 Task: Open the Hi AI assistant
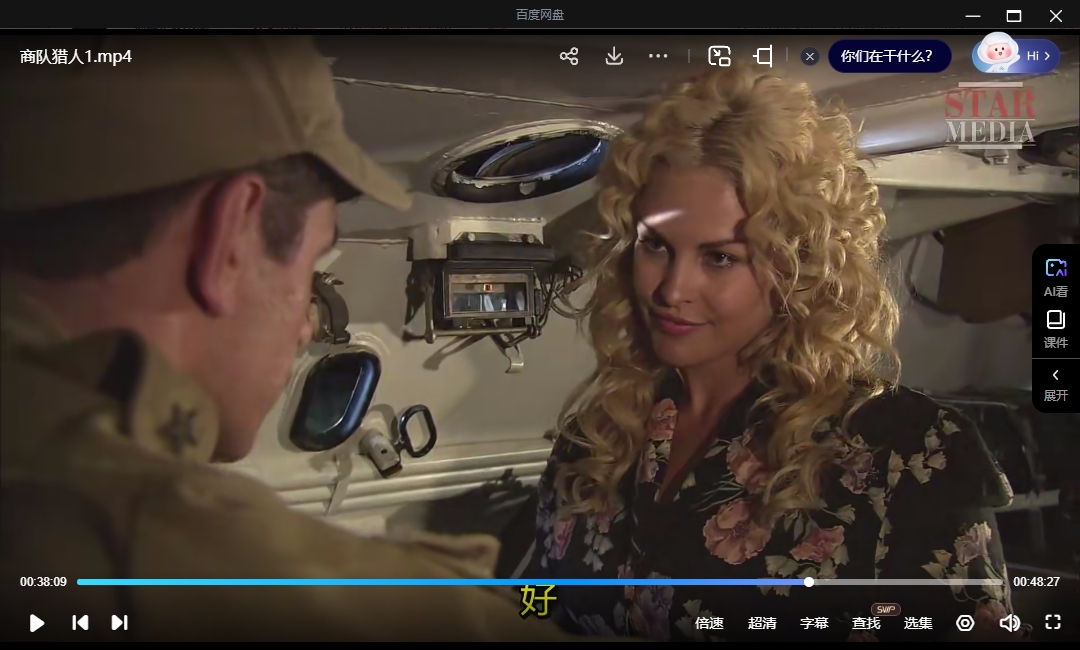pos(1016,55)
